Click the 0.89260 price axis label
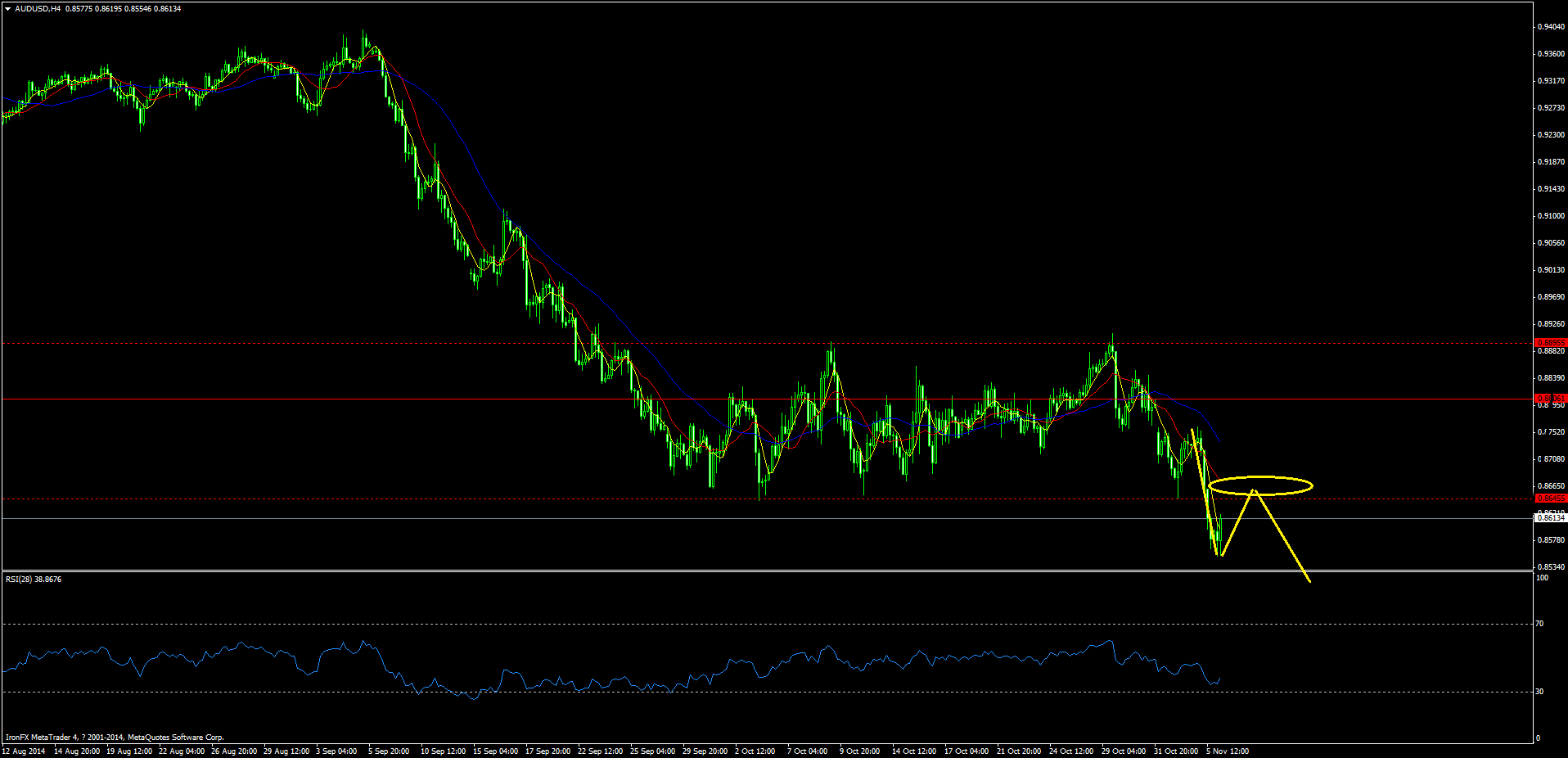The image size is (1568, 758). (1551, 324)
